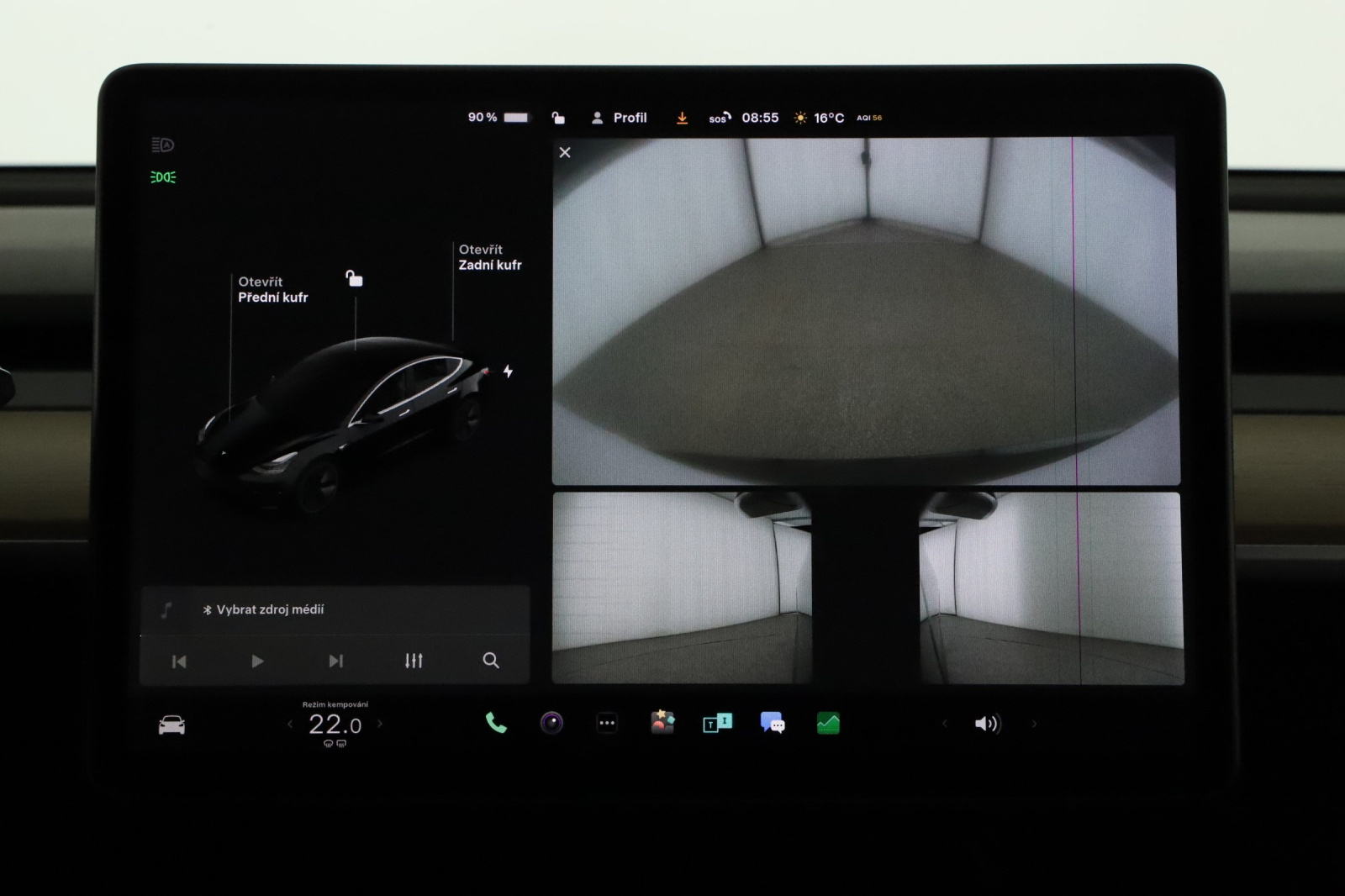
Task: Toggle the lock icon in status bar
Action: pyautogui.click(x=558, y=118)
